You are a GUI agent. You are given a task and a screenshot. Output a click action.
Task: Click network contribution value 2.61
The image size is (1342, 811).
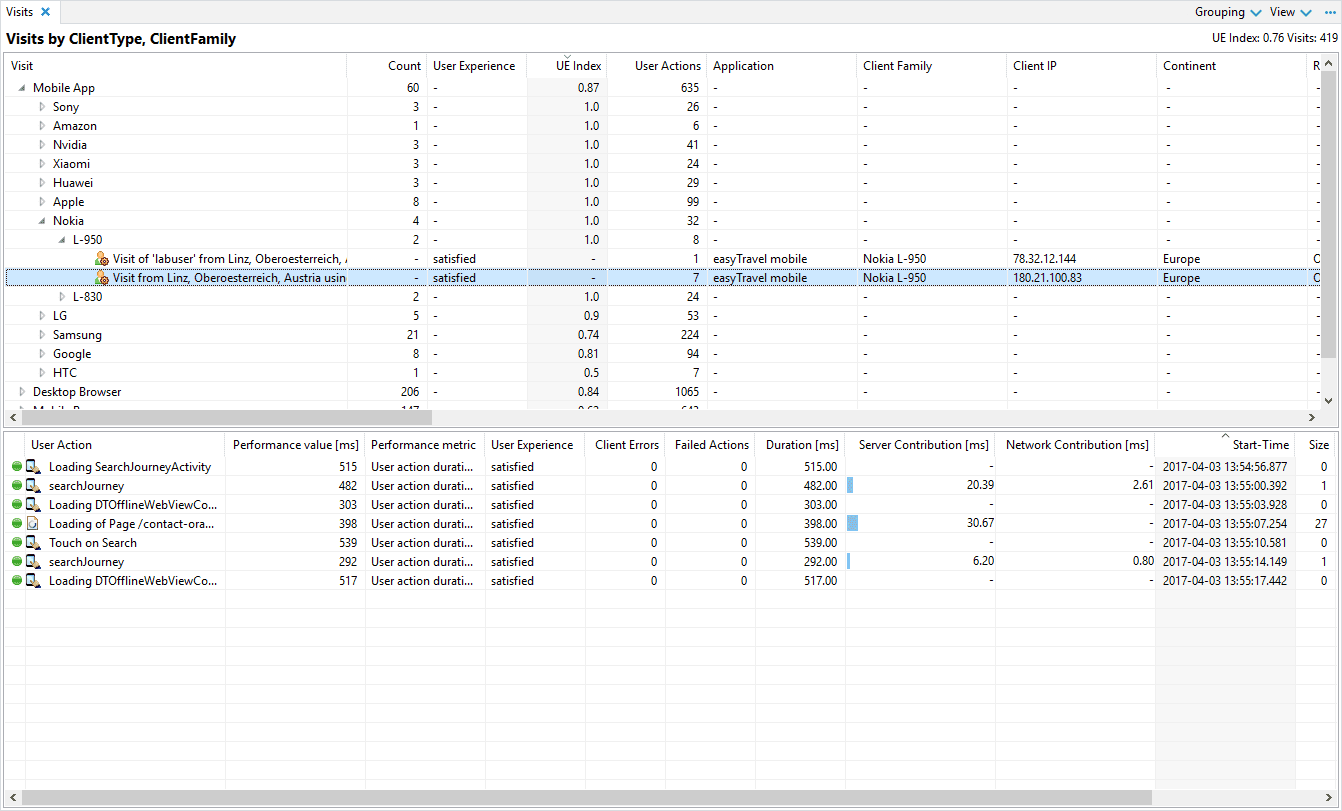click(1142, 486)
